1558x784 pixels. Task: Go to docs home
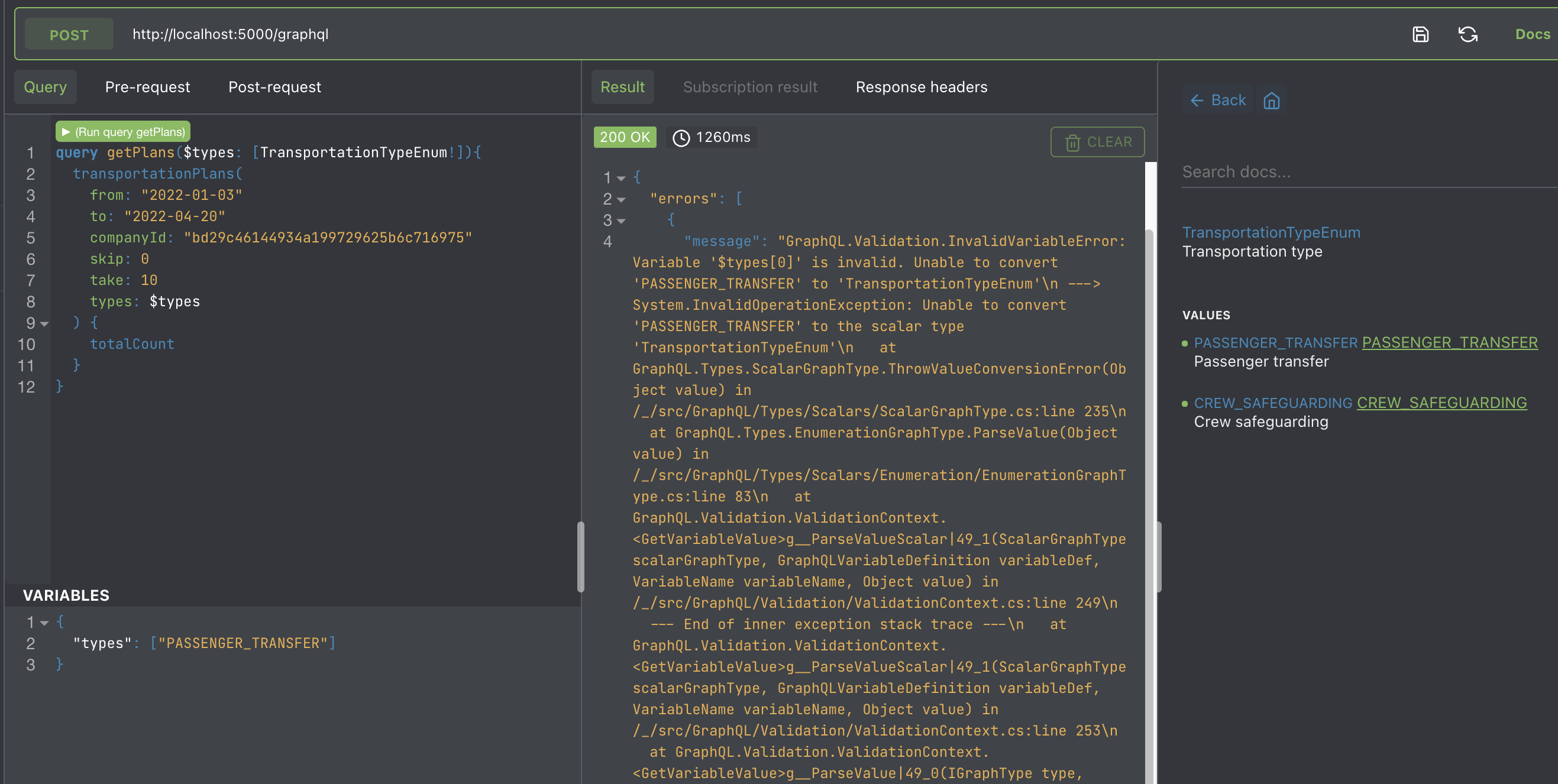[x=1272, y=101]
